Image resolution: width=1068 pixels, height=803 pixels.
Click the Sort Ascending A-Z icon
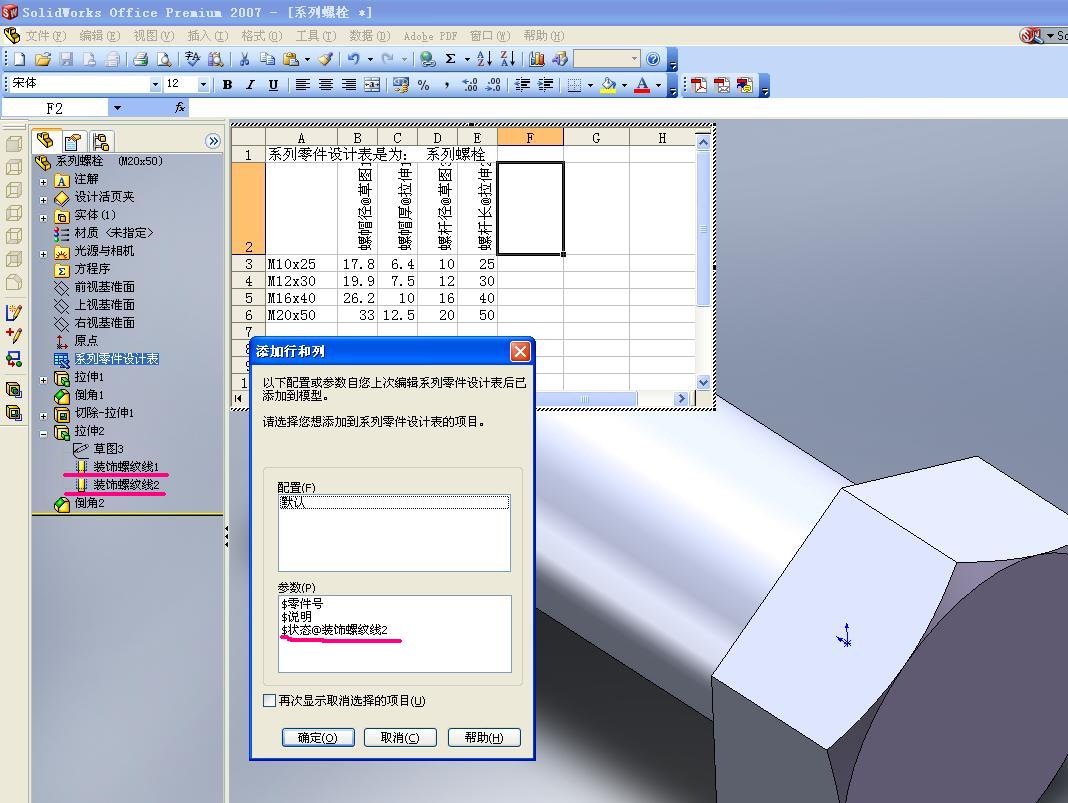[x=484, y=60]
